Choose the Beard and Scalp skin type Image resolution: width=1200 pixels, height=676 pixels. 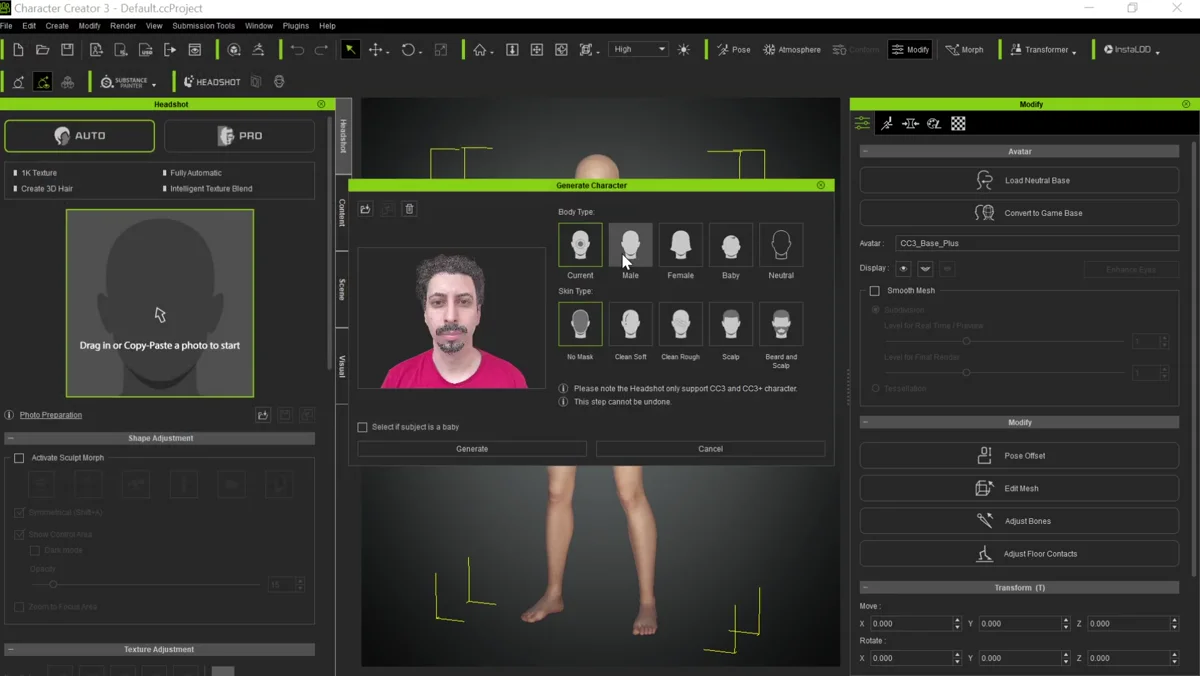(781, 324)
